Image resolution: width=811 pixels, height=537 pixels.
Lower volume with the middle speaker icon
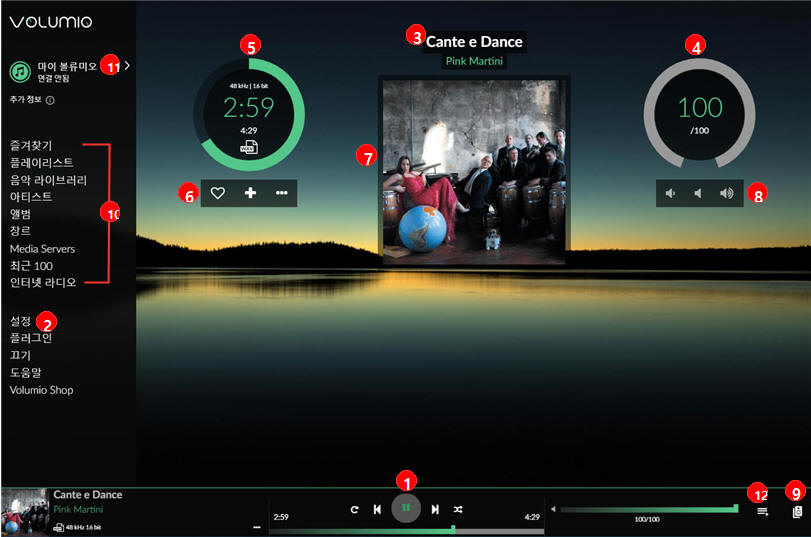pyautogui.click(x=698, y=193)
